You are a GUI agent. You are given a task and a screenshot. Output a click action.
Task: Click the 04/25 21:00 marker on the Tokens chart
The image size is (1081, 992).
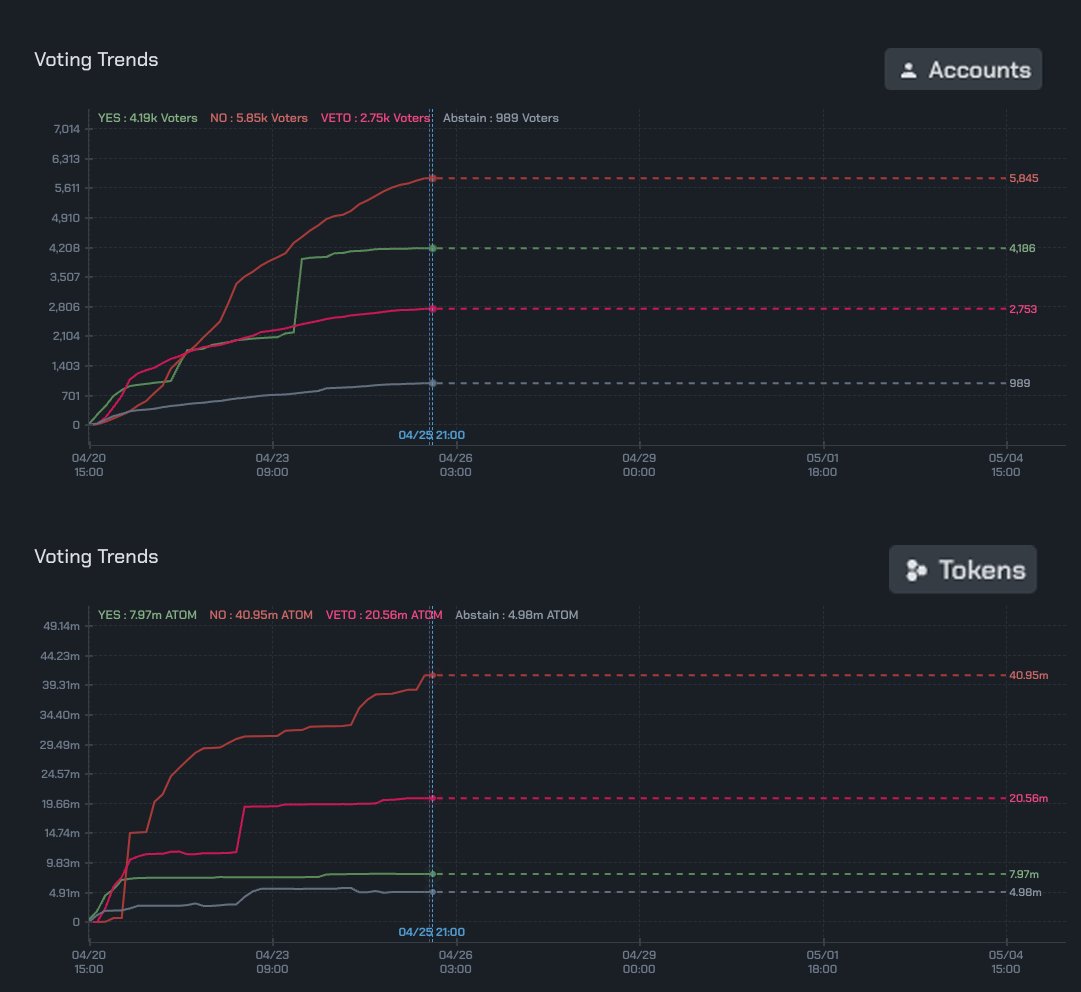coord(430,931)
